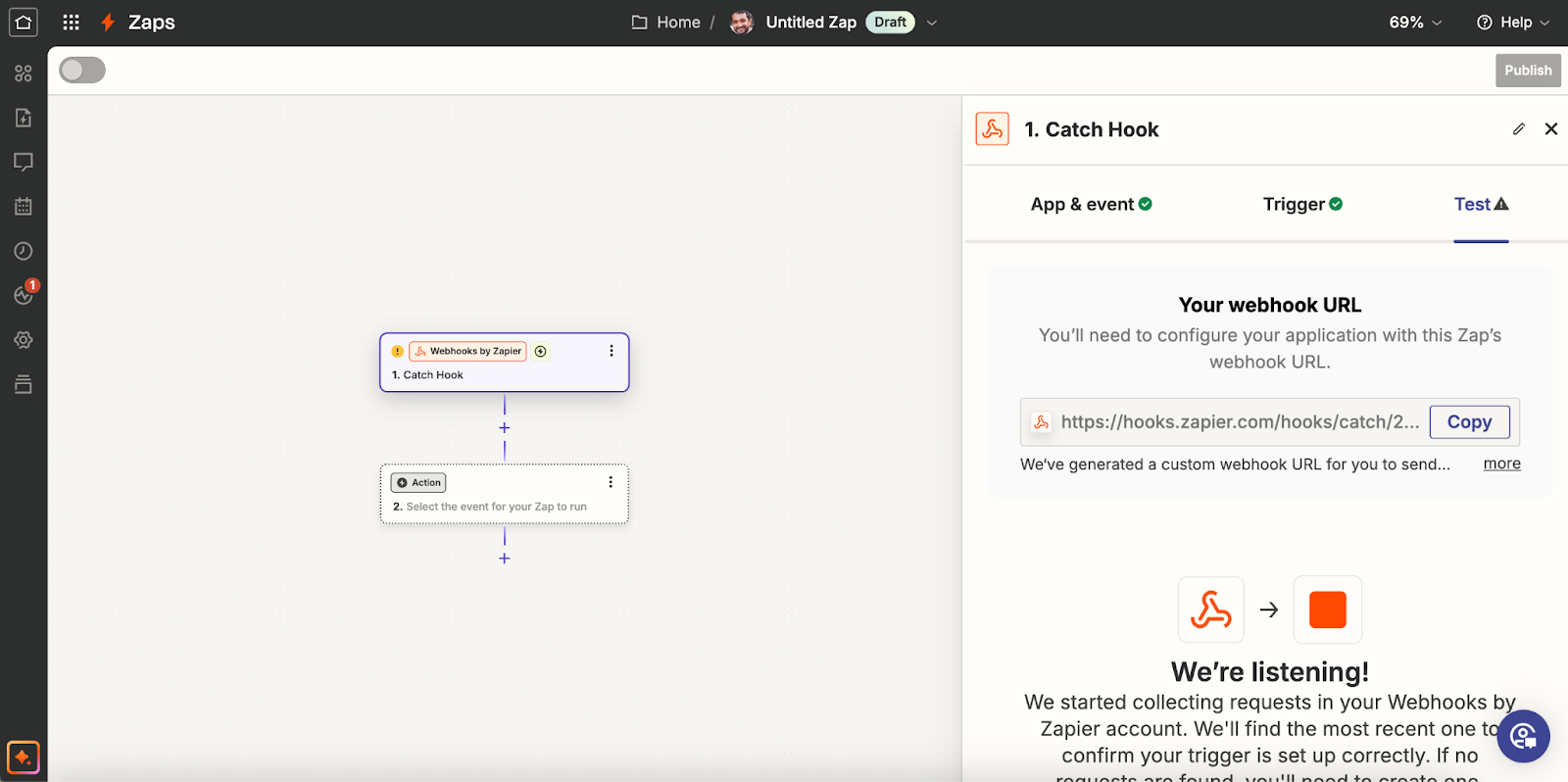
Task: Switch to the App & event tab
Action: [1091, 204]
